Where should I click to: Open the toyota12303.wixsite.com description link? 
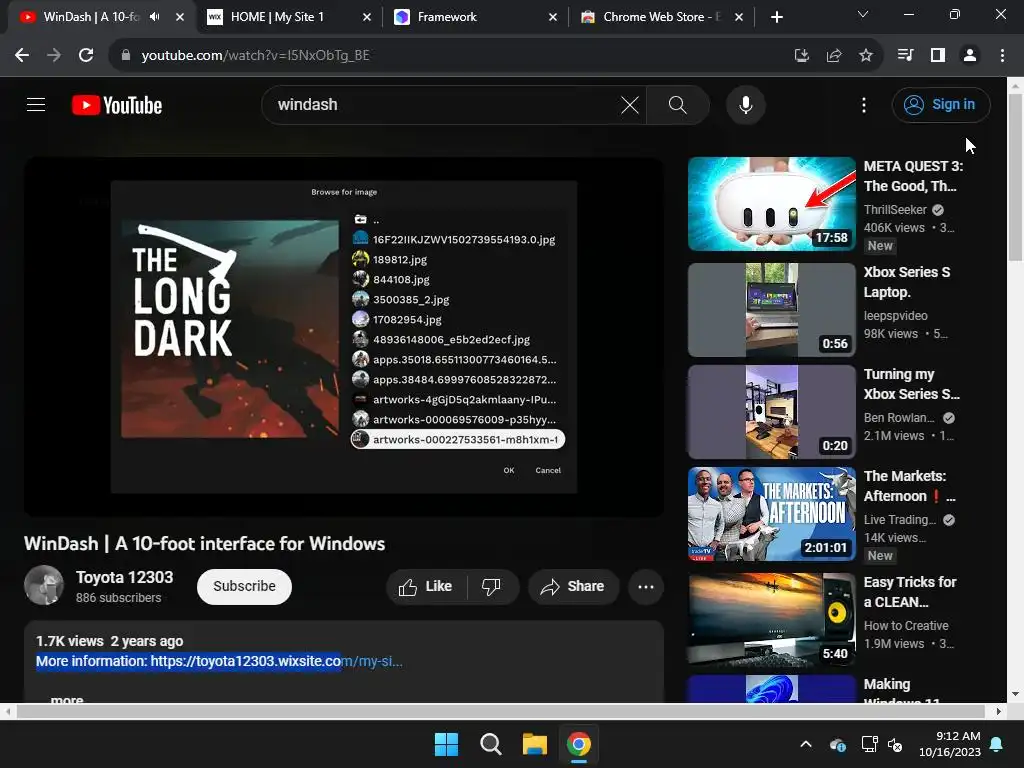click(x=276, y=661)
